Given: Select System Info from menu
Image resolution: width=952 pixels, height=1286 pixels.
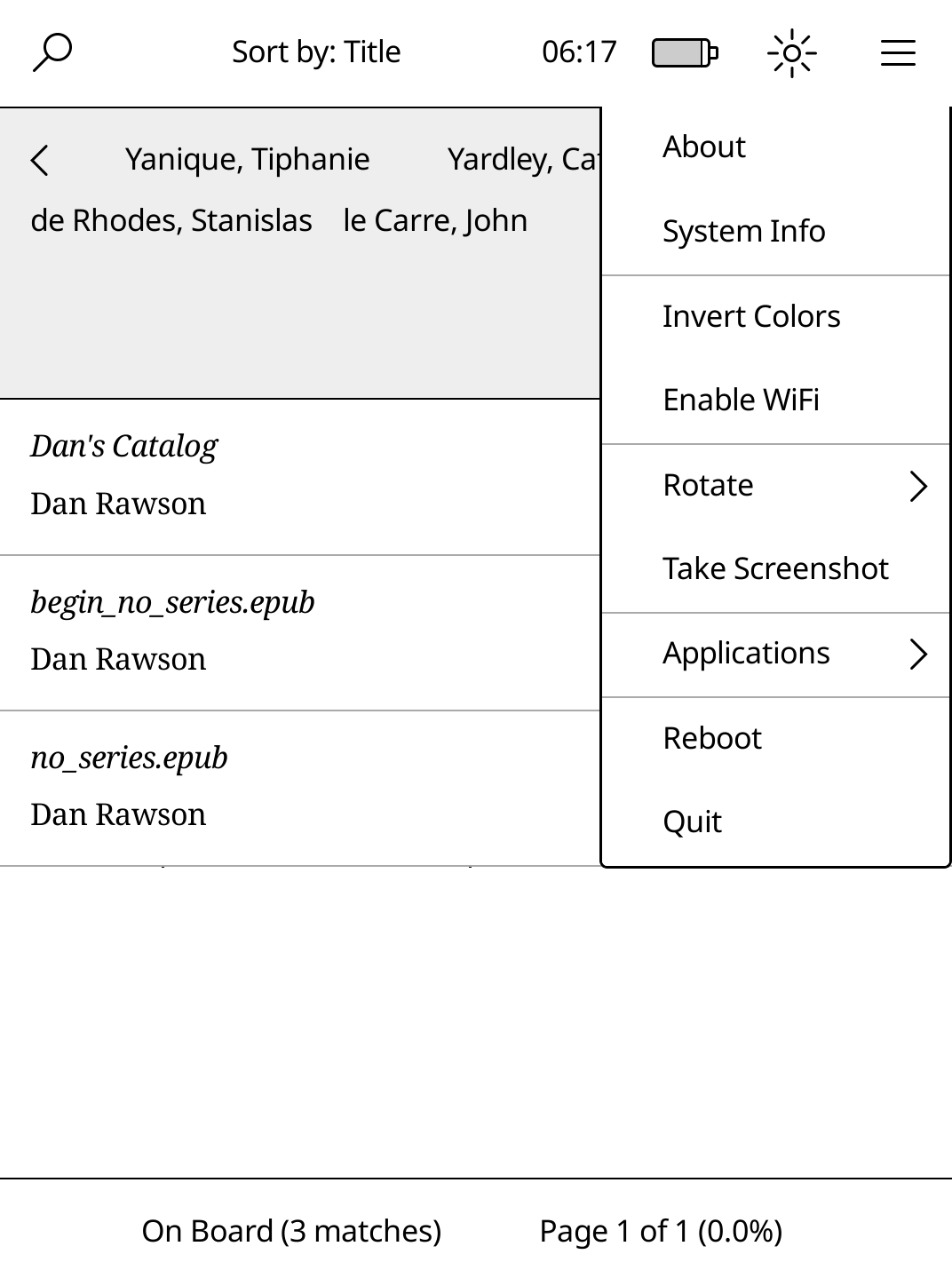Looking at the screenshot, I should coord(744,232).
